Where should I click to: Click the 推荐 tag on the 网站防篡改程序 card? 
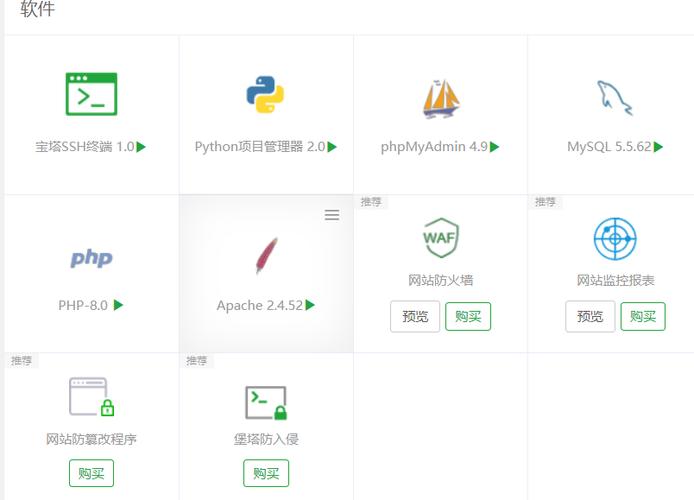pos(21,360)
